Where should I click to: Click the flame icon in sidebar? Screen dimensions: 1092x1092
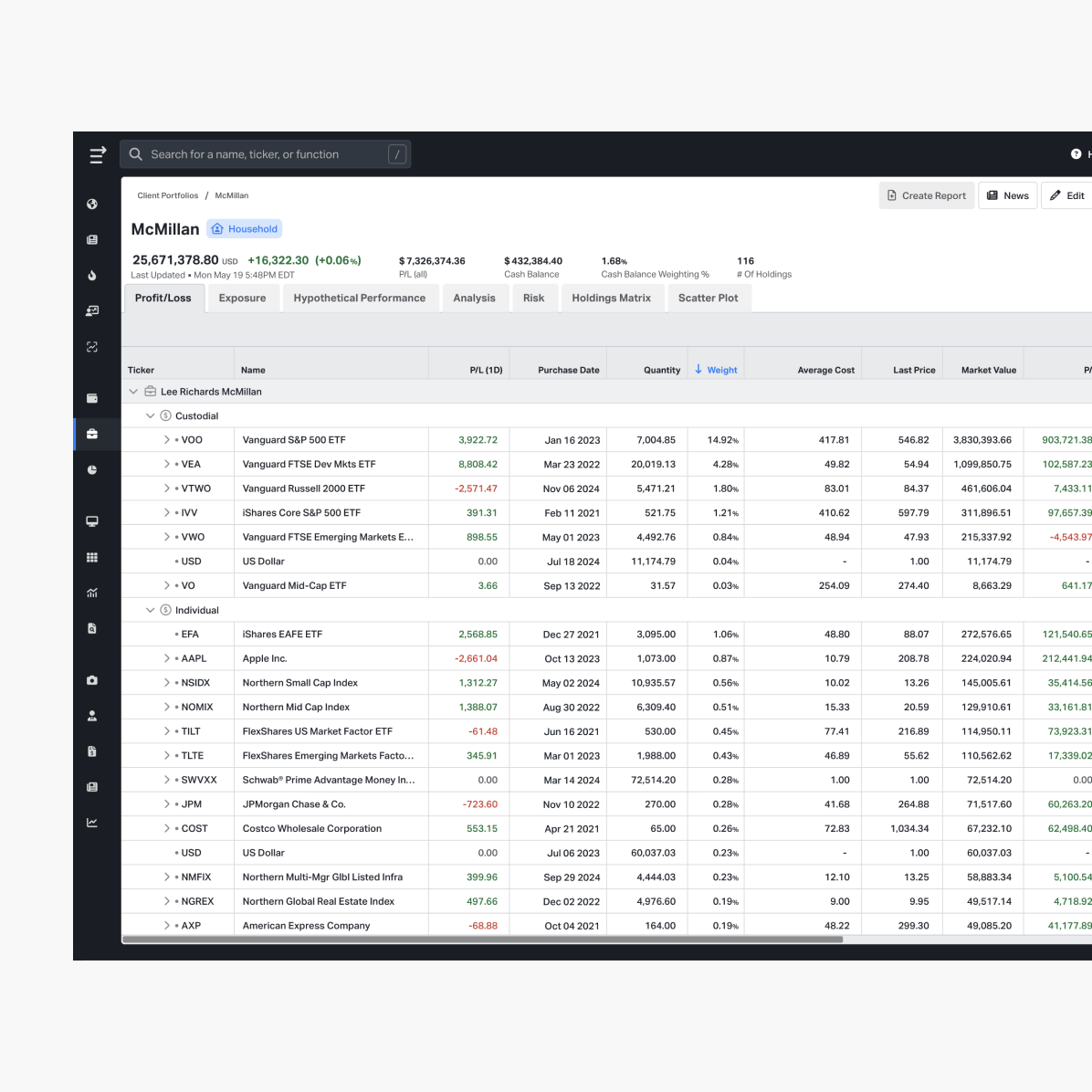pyautogui.click(x=92, y=276)
